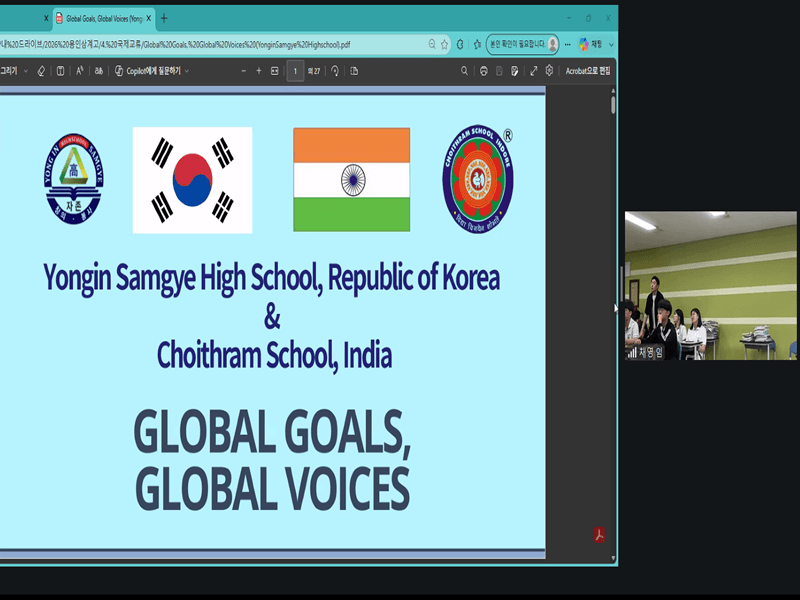800x600 pixels.
Task: Zoom out with the minus button
Action: [x=243, y=71]
